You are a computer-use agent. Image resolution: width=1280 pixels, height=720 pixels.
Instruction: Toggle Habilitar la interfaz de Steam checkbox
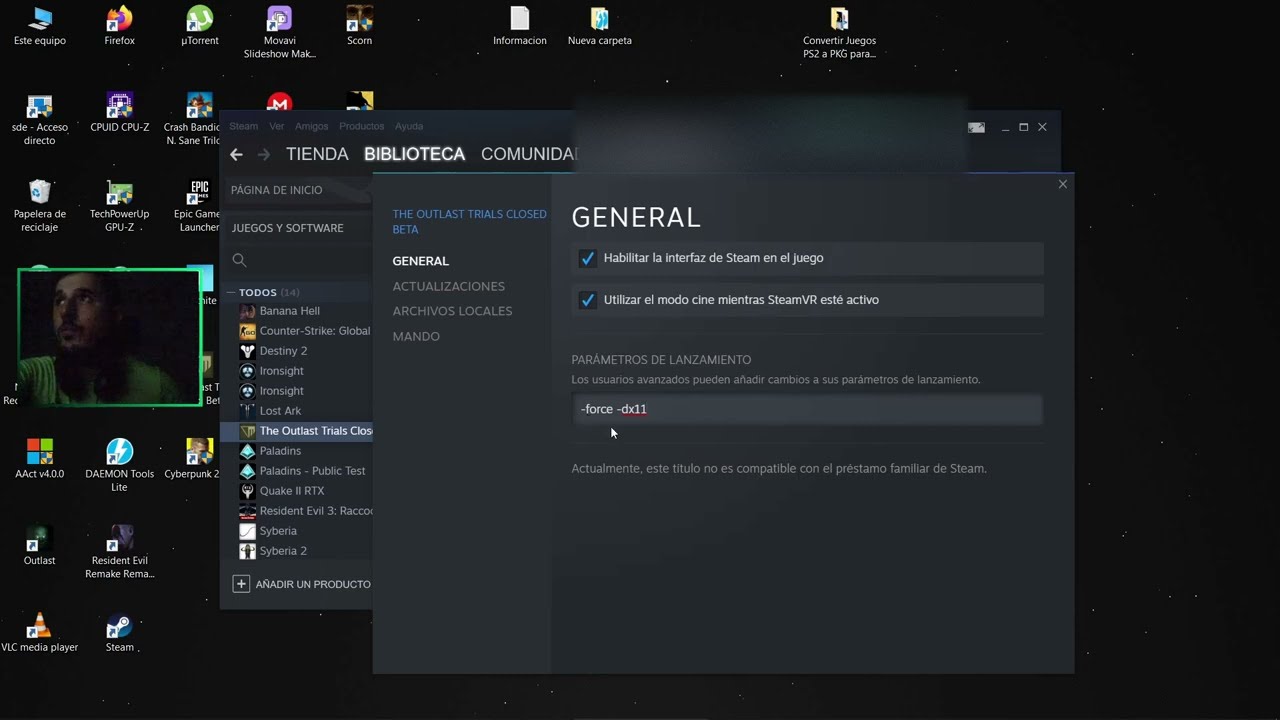click(587, 258)
